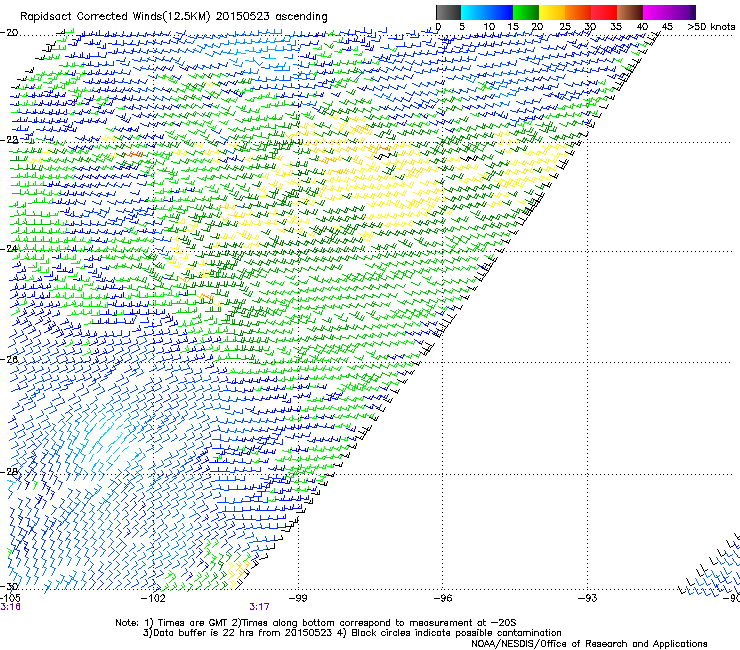The height and width of the screenshot is (650, 740).
Task: Click the 3:17 purple time stamp
Action: [x=260, y=607]
